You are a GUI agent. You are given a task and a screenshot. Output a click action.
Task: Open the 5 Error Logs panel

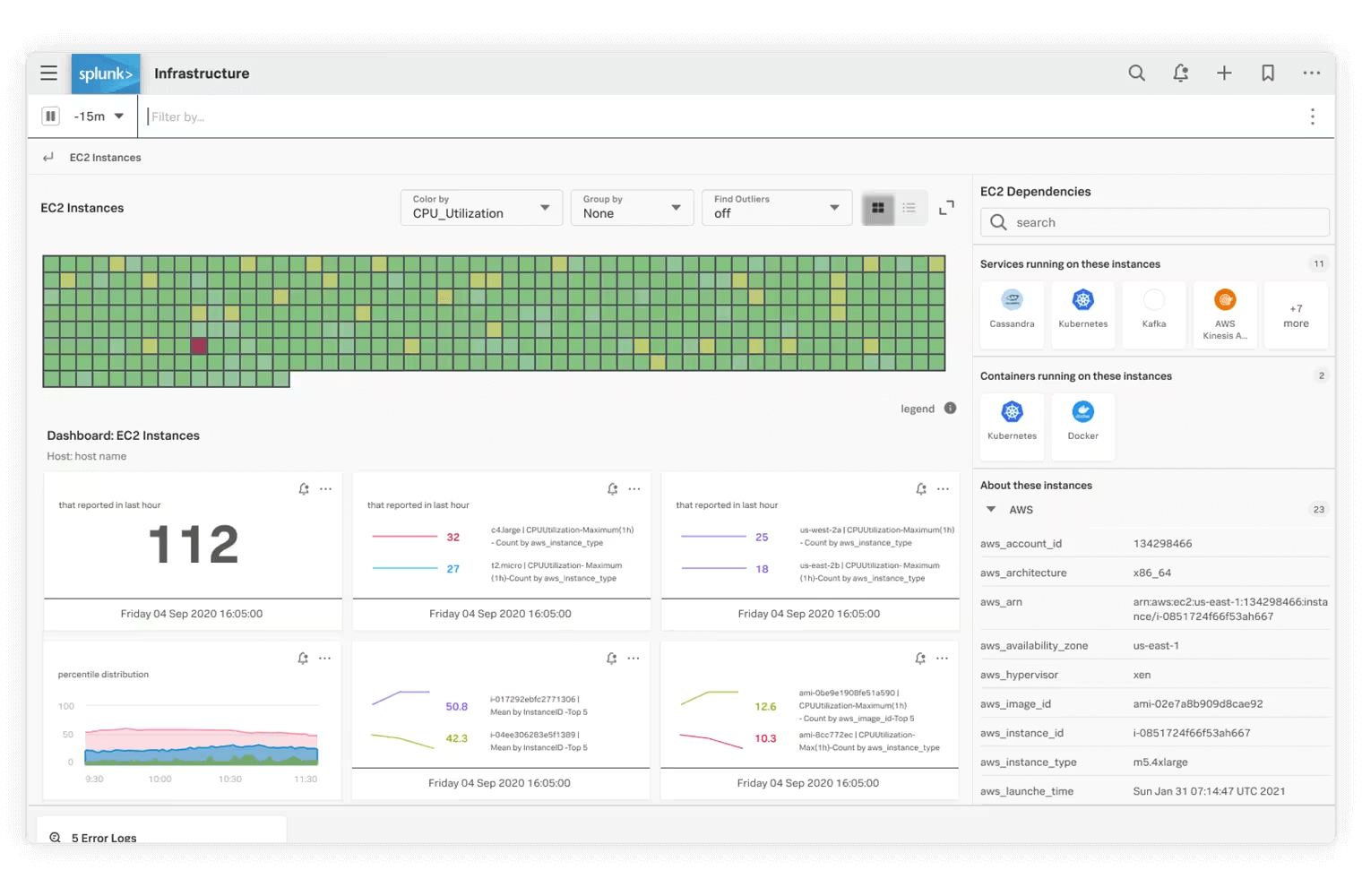pyautogui.click(x=103, y=837)
